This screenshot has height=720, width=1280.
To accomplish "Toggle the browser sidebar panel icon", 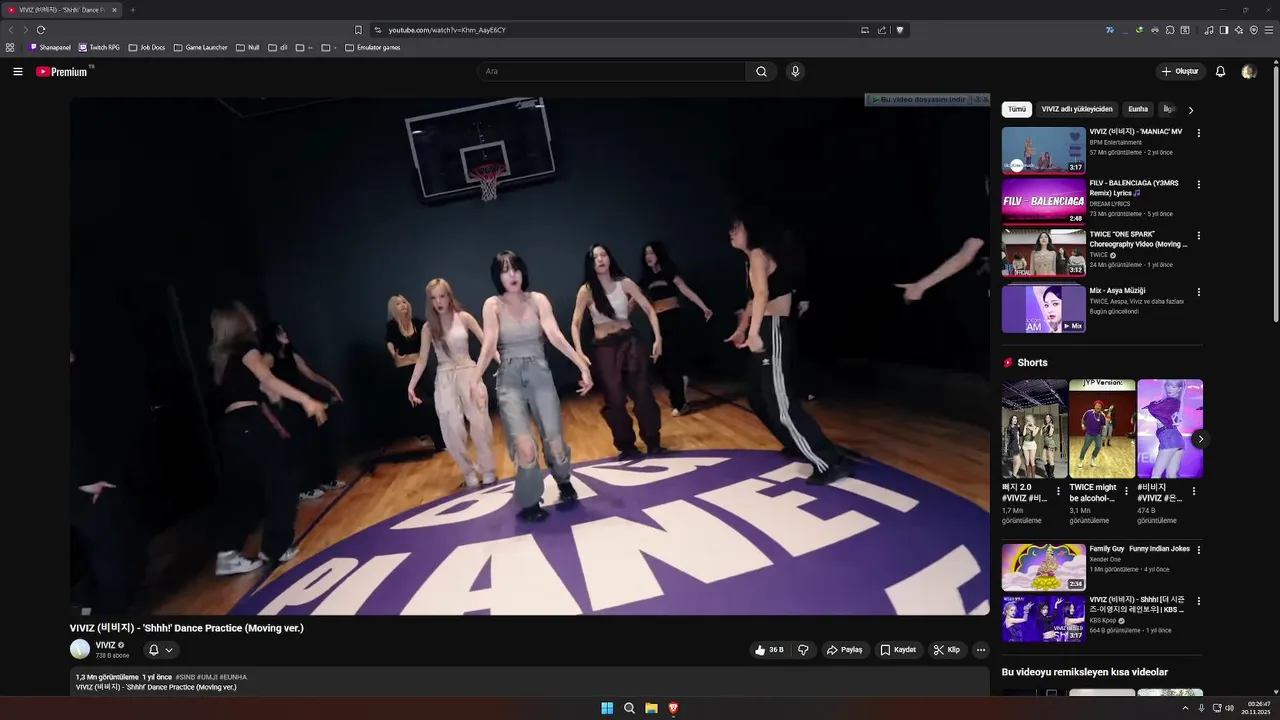I will pyautogui.click(x=1223, y=30).
